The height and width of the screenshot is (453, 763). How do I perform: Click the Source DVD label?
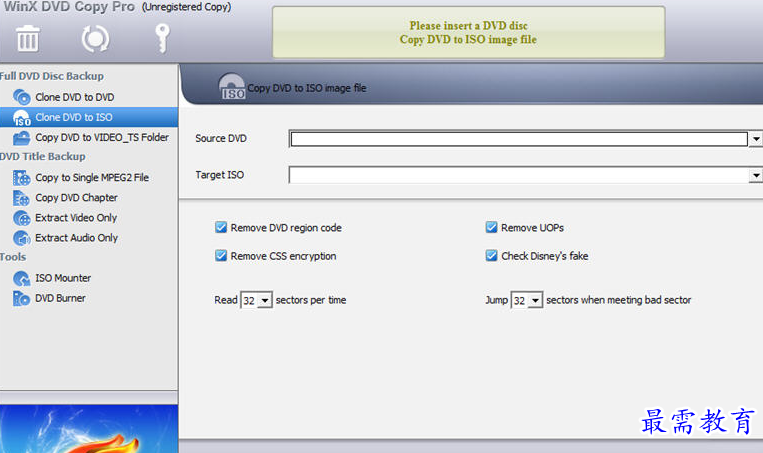click(x=221, y=138)
